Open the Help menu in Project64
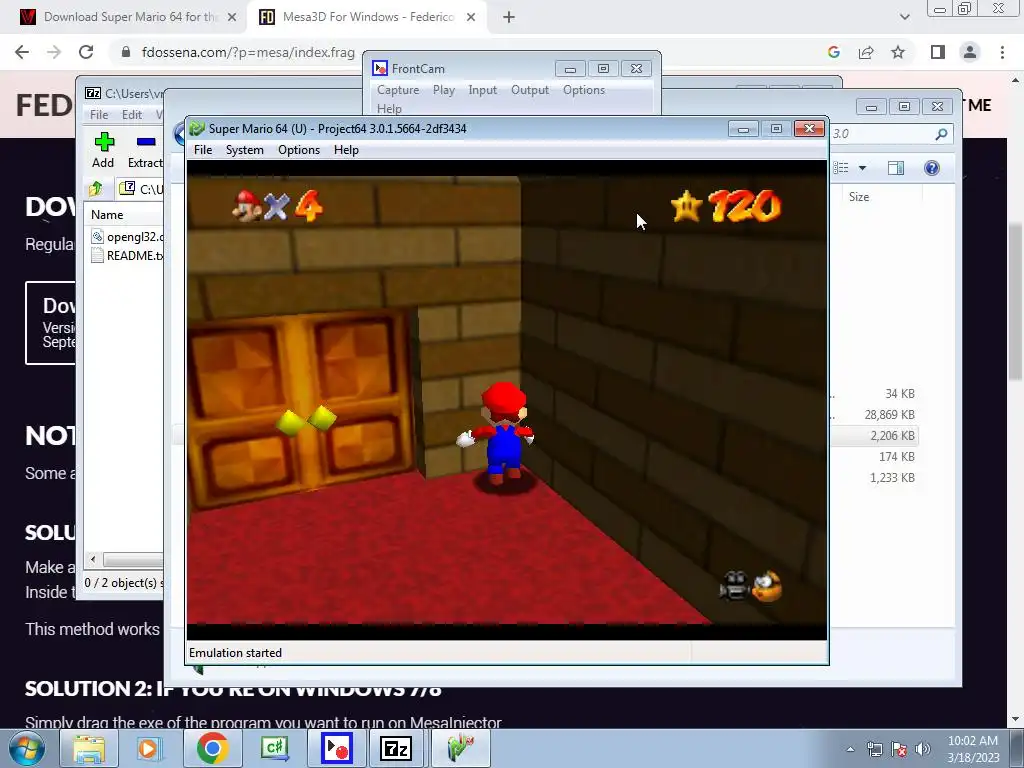The width and height of the screenshot is (1024, 768). point(346,150)
